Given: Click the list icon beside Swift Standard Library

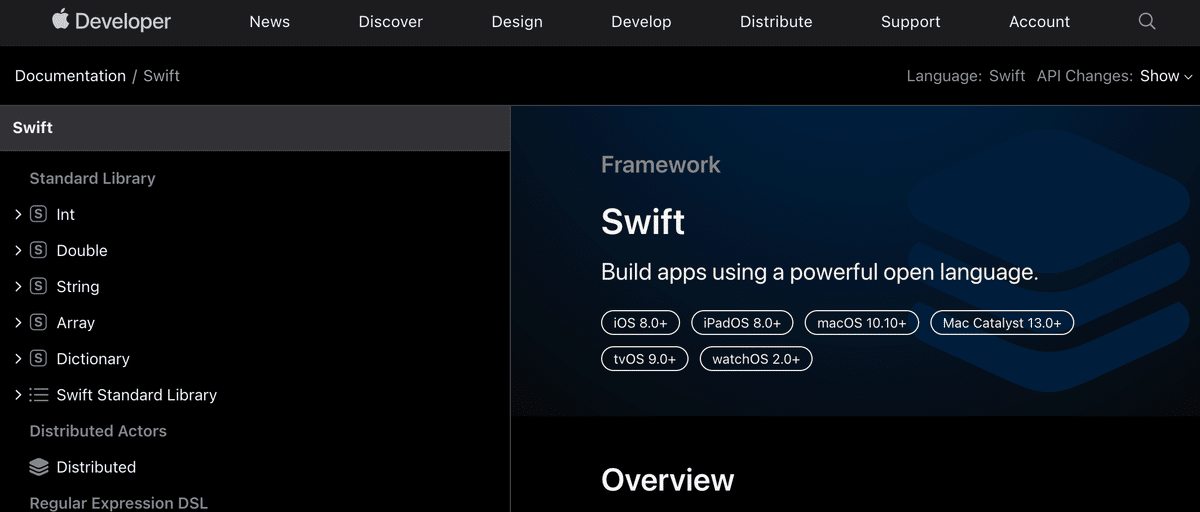Looking at the screenshot, I should (x=39, y=395).
